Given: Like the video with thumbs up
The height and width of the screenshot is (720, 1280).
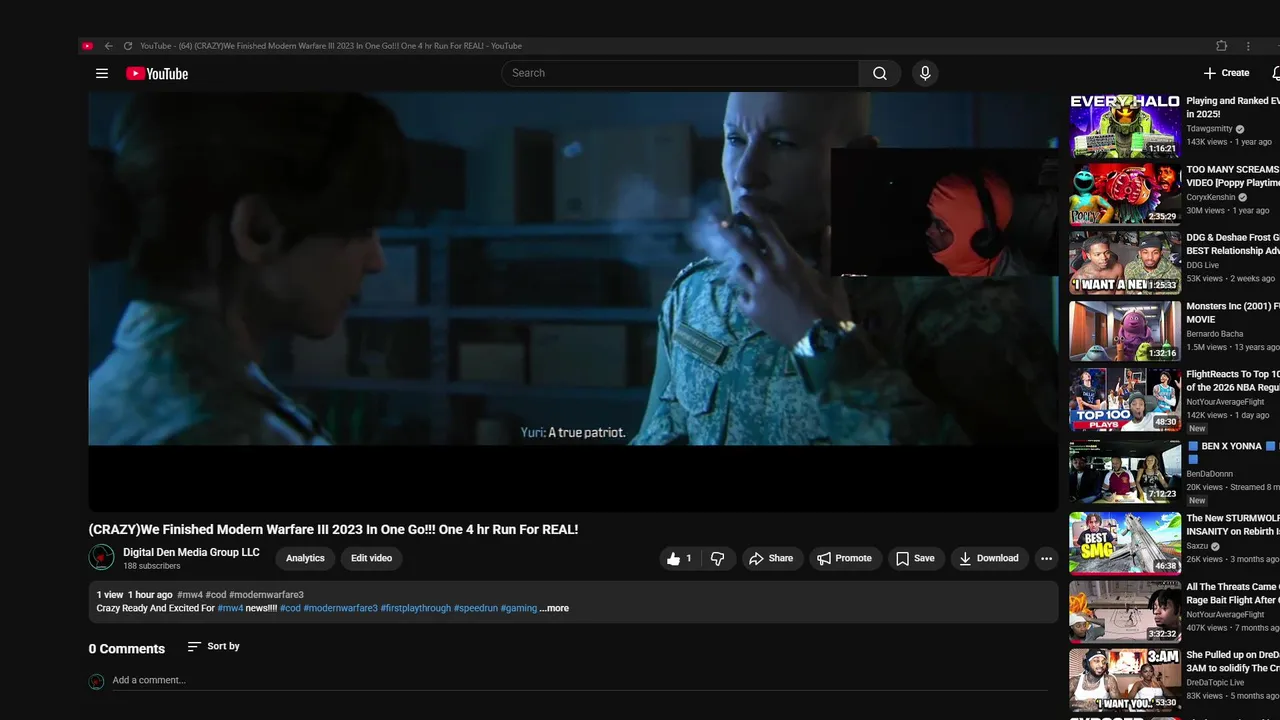Looking at the screenshot, I should (x=680, y=559).
